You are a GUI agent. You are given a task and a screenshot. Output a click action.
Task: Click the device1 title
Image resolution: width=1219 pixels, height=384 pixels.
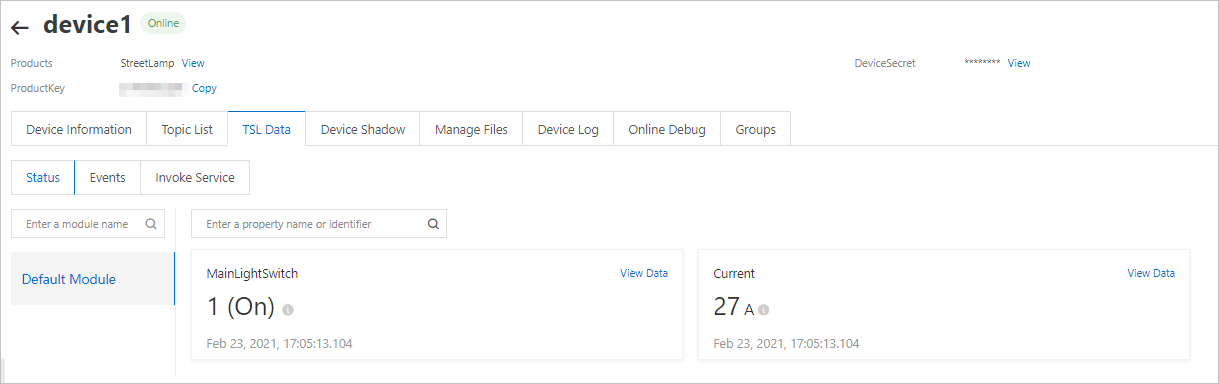coord(87,25)
